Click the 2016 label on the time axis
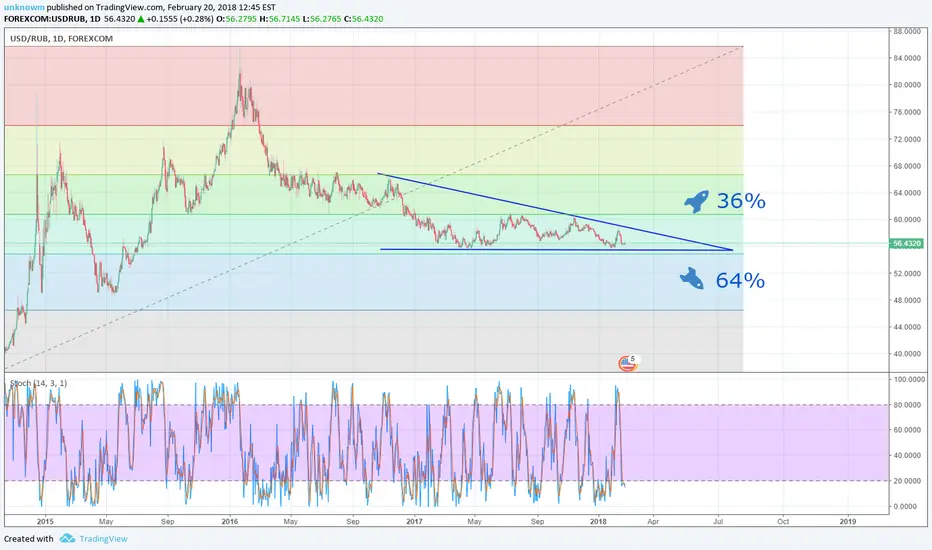Image resolution: width=932 pixels, height=550 pixels. 229,521
